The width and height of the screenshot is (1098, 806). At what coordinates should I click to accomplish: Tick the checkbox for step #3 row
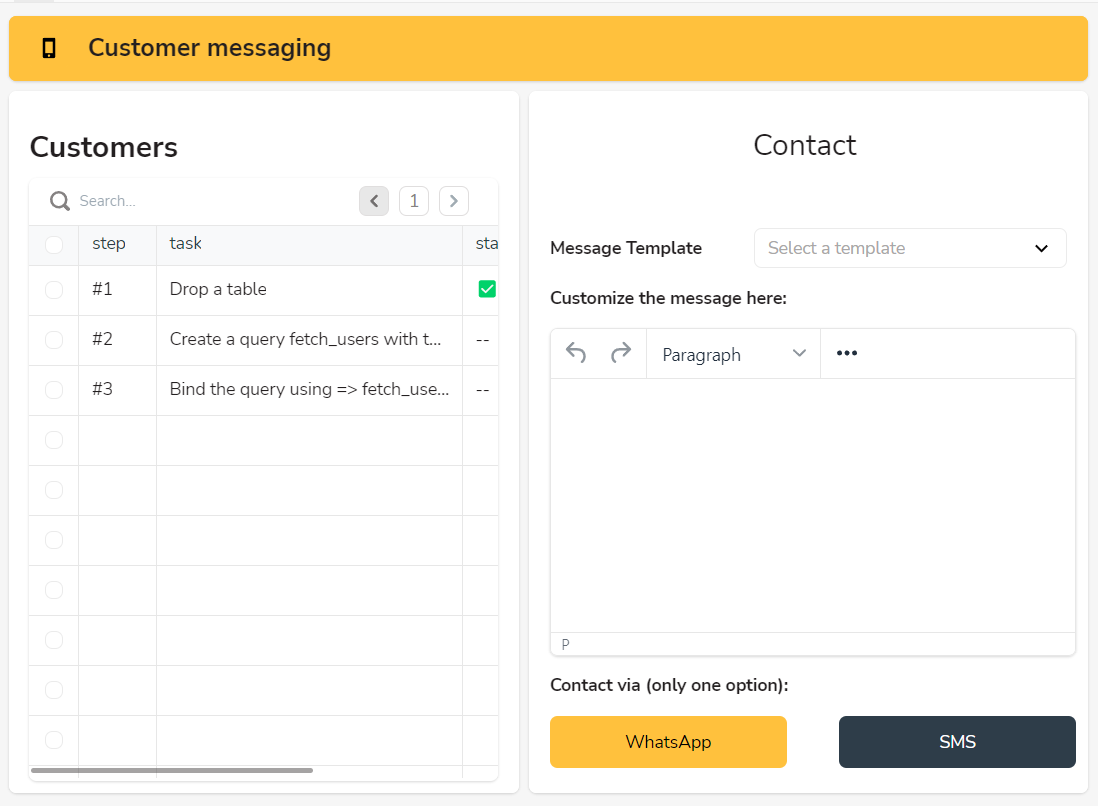pyautogui.click(x=54, y=390)
